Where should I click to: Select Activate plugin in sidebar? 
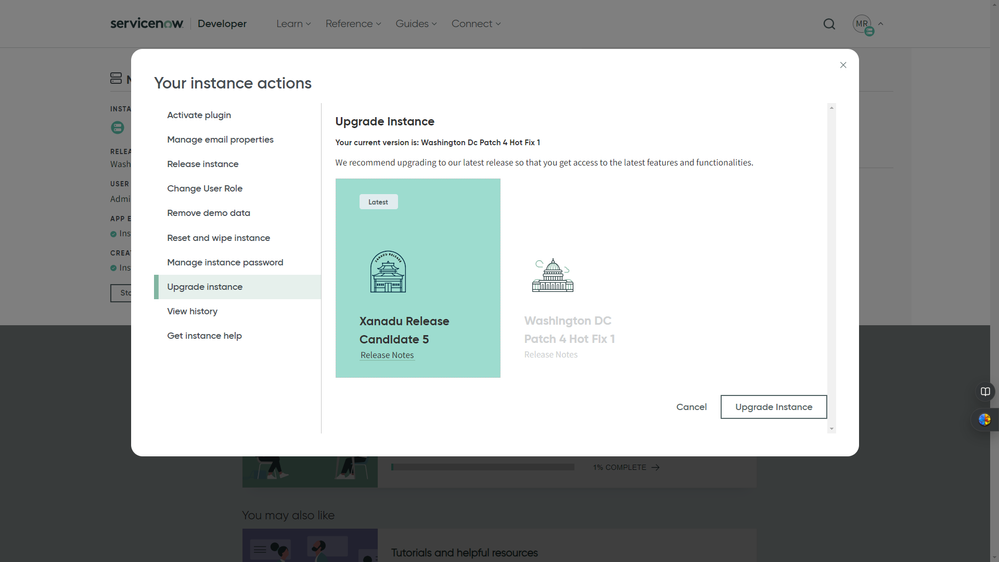[199, 115]
